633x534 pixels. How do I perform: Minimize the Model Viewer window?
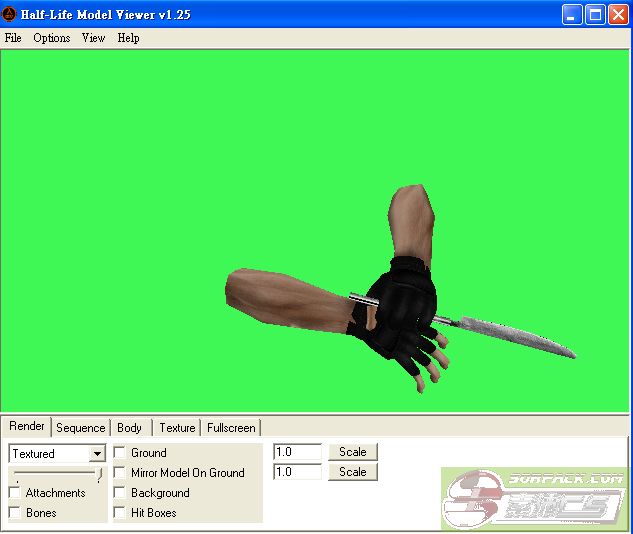tap(572, 14)
